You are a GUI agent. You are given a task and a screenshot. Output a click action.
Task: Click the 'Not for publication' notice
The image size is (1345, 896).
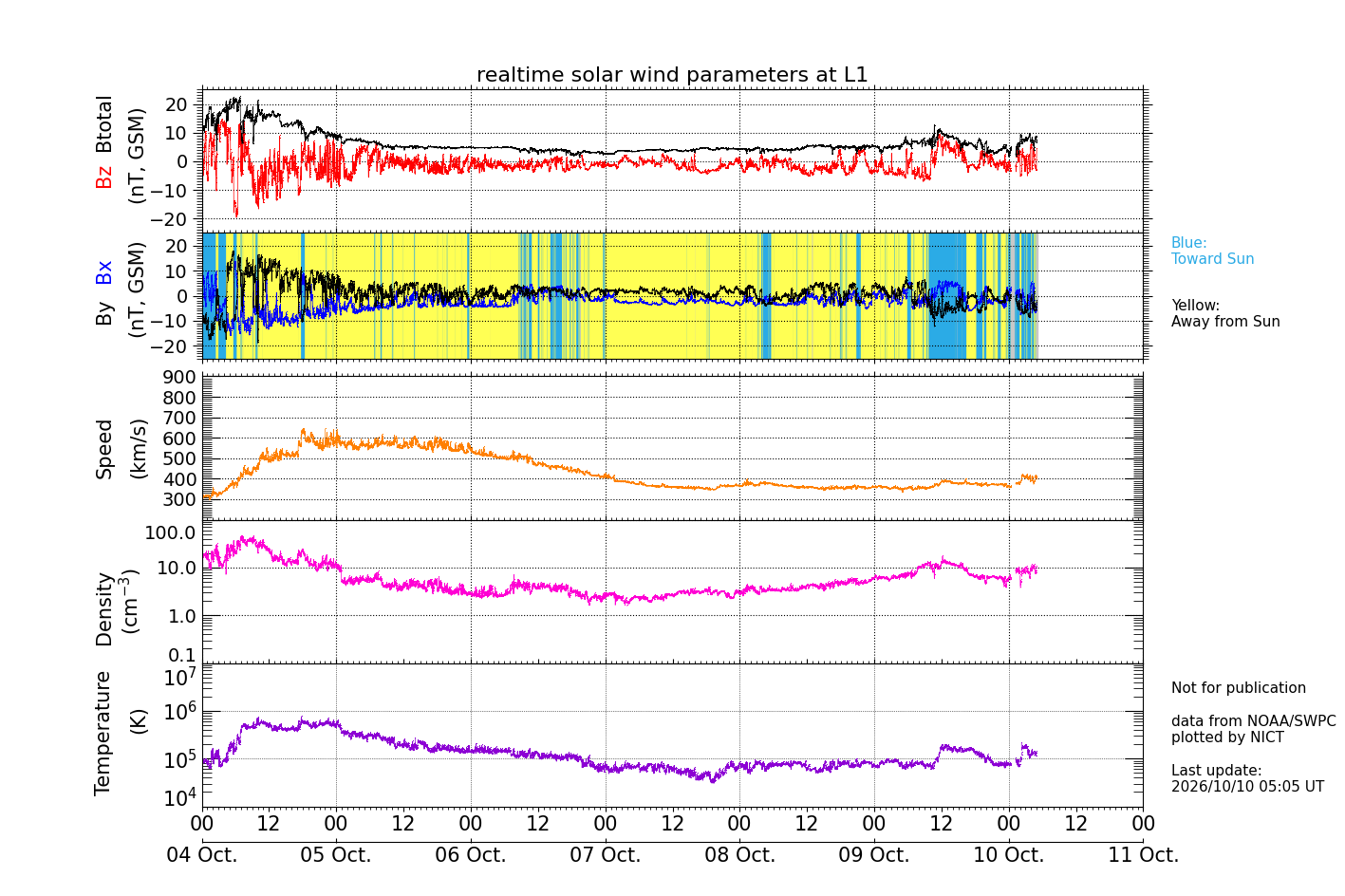pos(1239,688)
